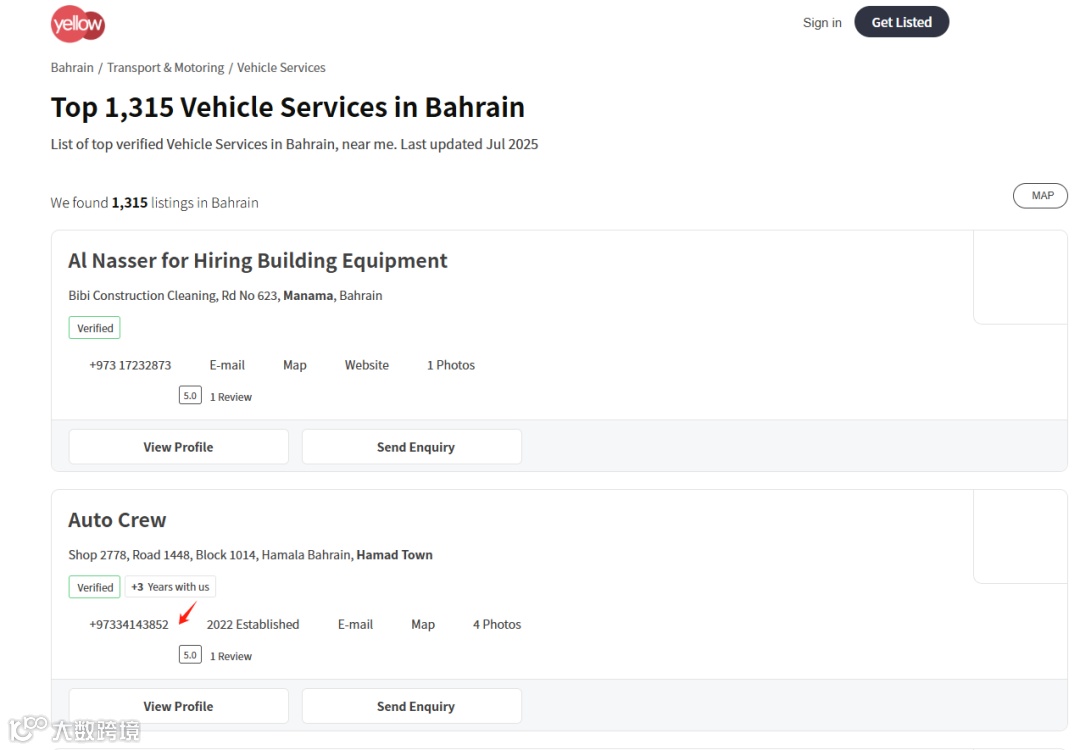
Task: View Profile of Al Nasser listing
Action: [178, 447]
